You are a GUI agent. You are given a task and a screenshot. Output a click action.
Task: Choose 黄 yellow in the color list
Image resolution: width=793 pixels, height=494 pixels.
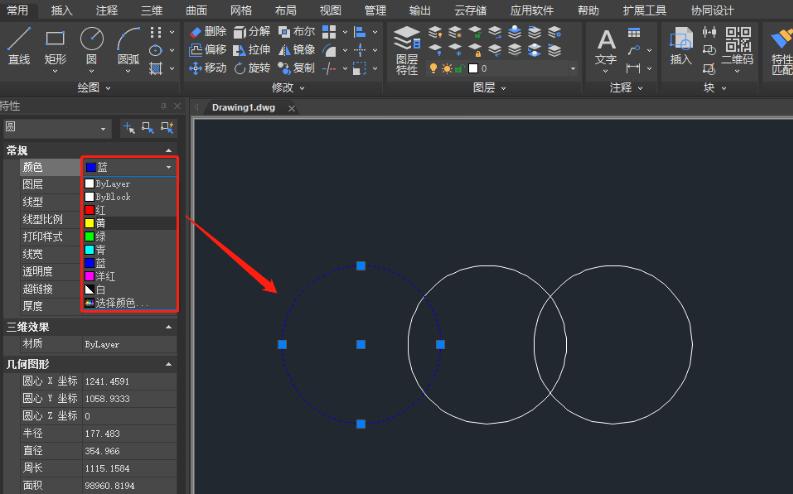pyautogui.click(x=129, y=223)
